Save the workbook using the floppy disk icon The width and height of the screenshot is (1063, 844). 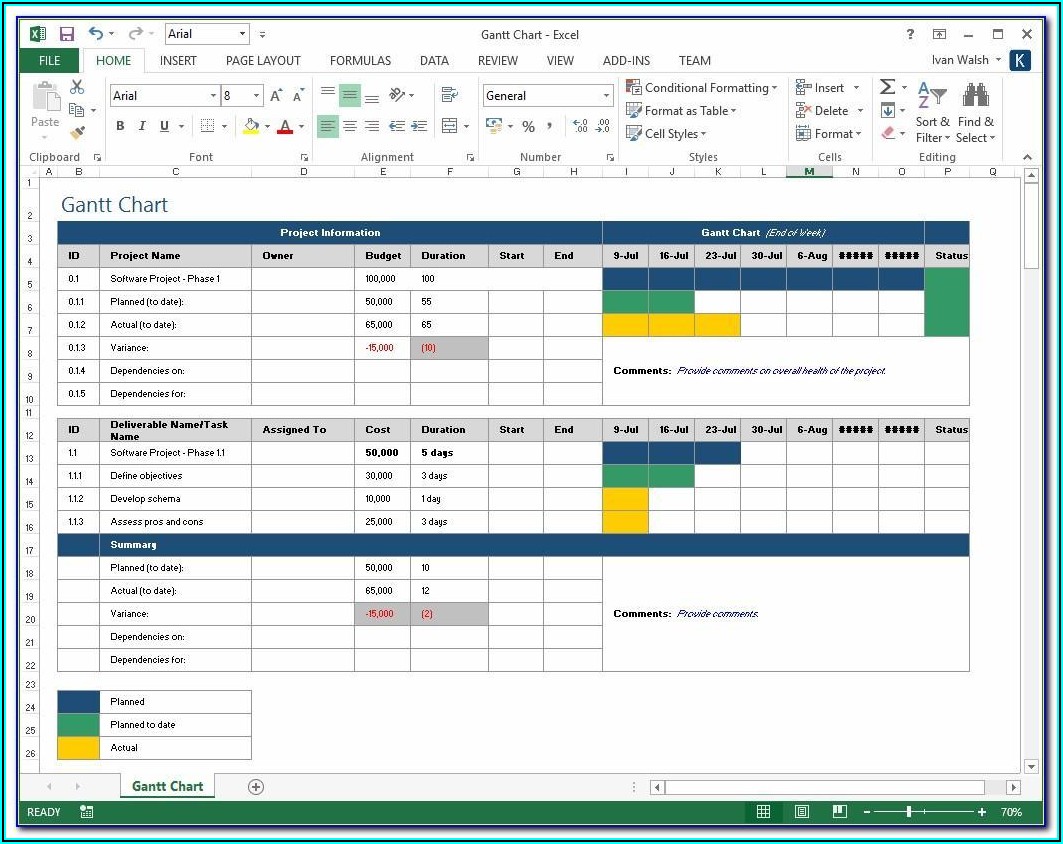67,34
